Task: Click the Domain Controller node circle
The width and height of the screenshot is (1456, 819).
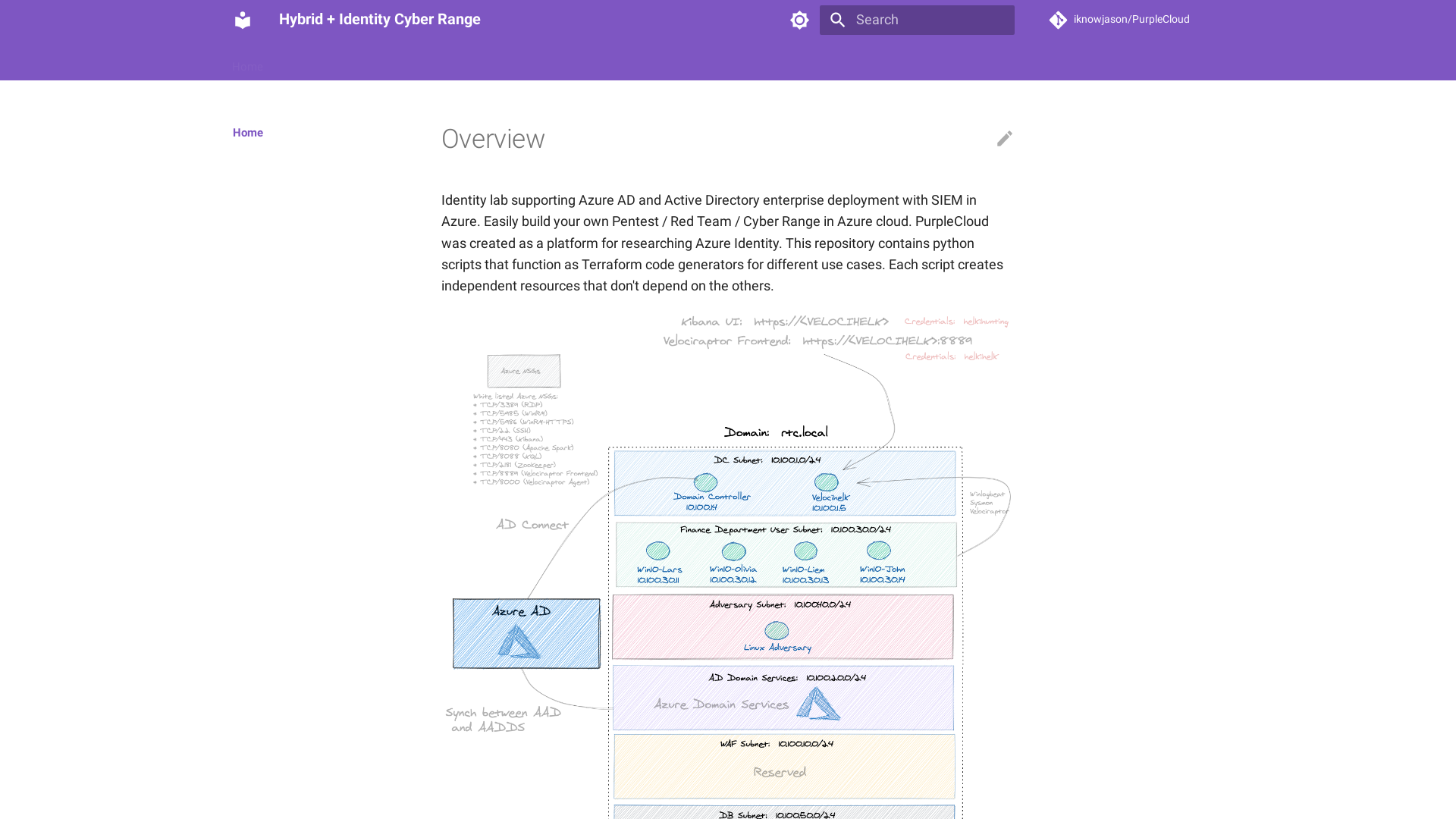Action: tap(705, 482)
